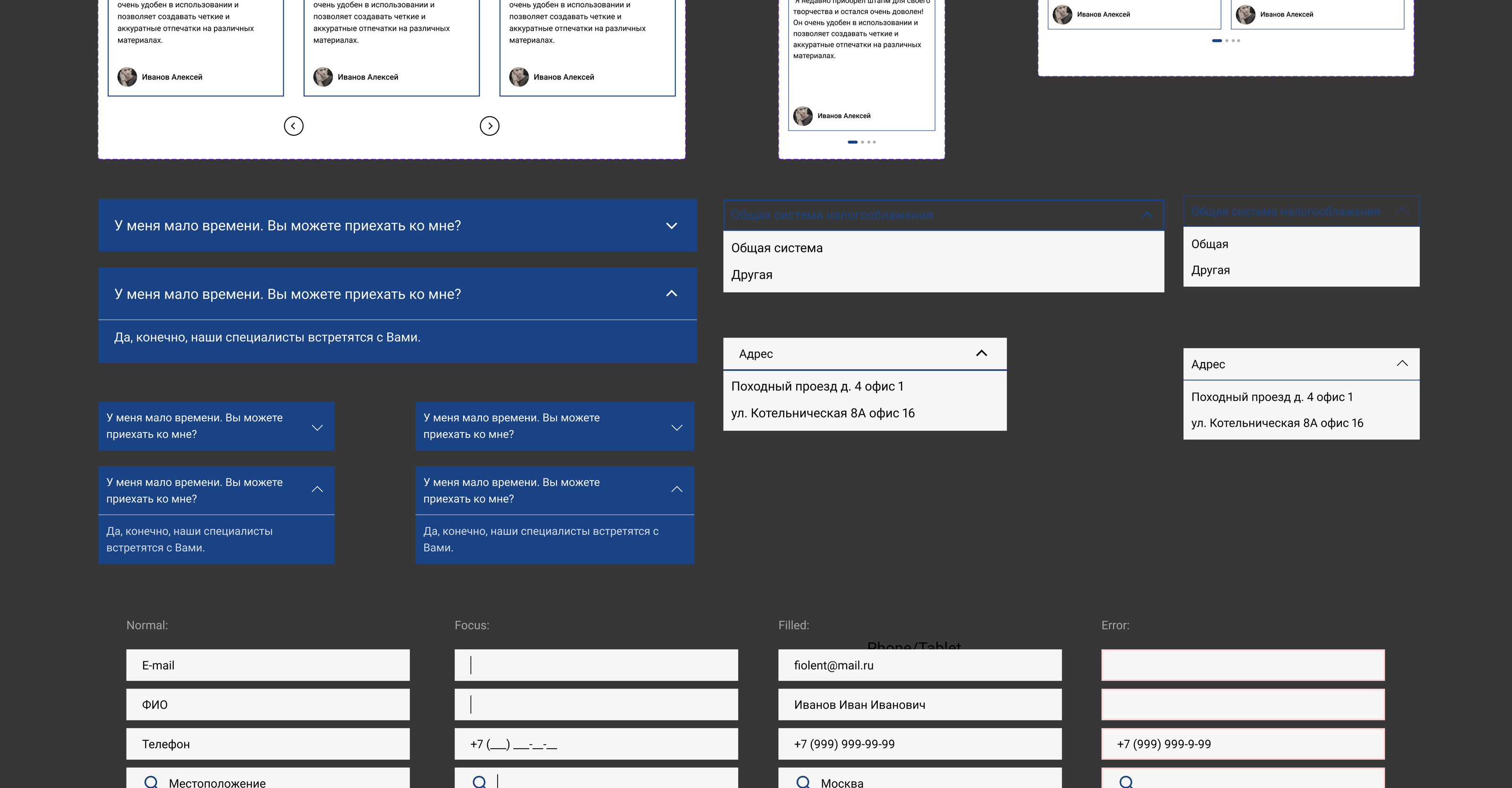Image resolution: width=1512 pixels, height=788 pixels.
Task: Click the empty Error-state field in the E-mail row
Action: [x=1243, y=665]
